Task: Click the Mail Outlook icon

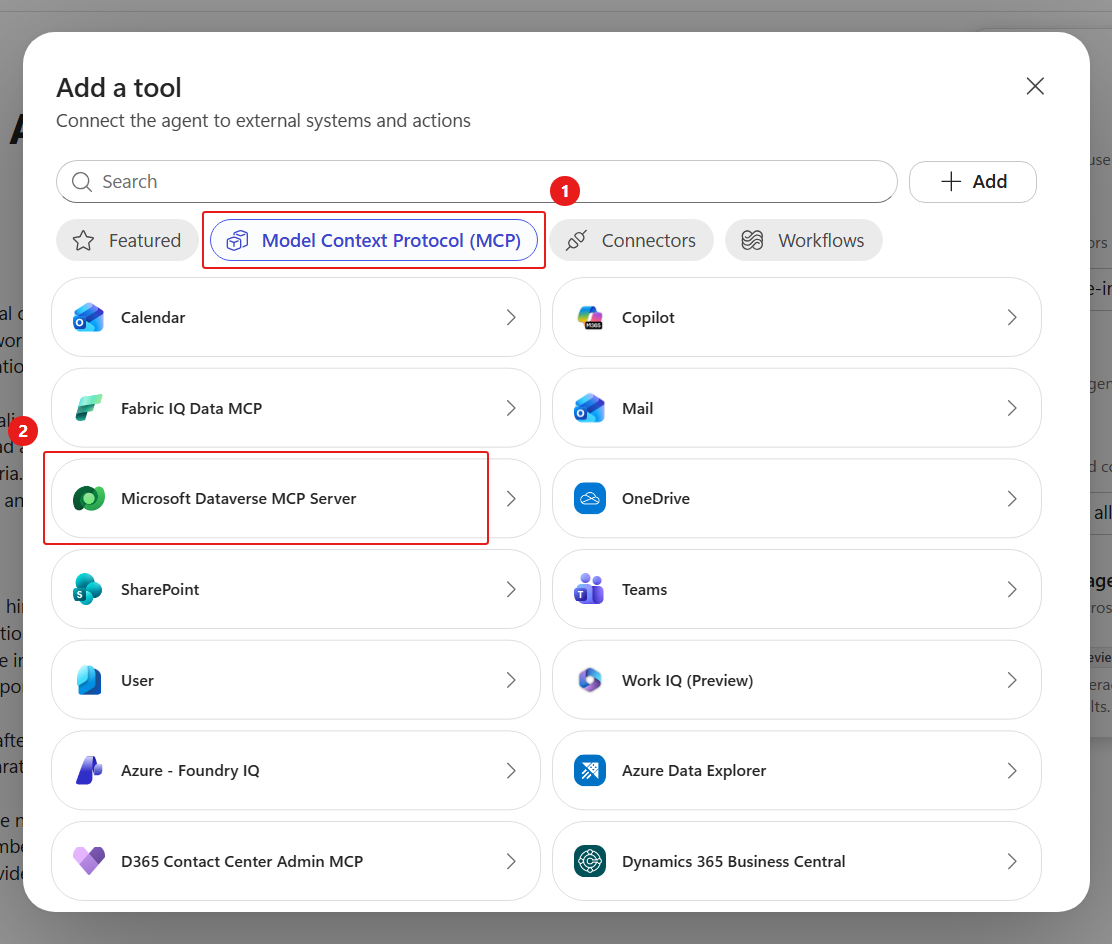Action: [x=590, y=409]
